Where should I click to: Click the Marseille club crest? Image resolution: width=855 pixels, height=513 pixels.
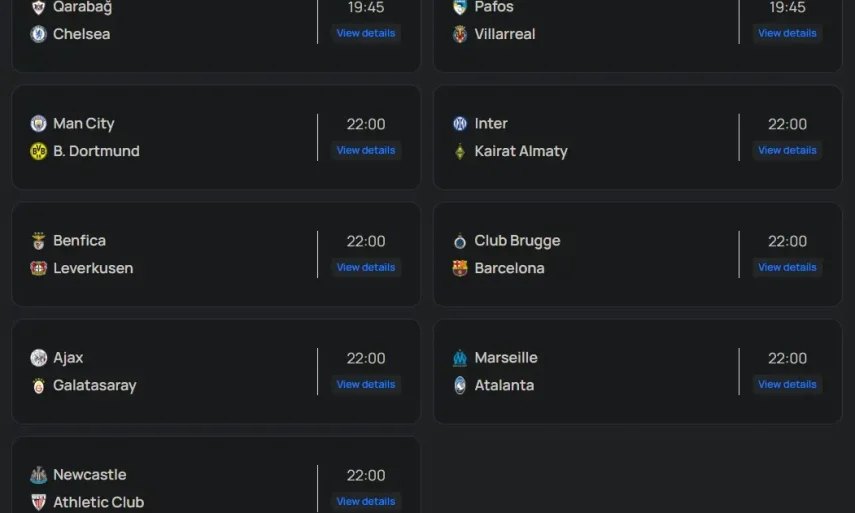[x=460, y=358]
